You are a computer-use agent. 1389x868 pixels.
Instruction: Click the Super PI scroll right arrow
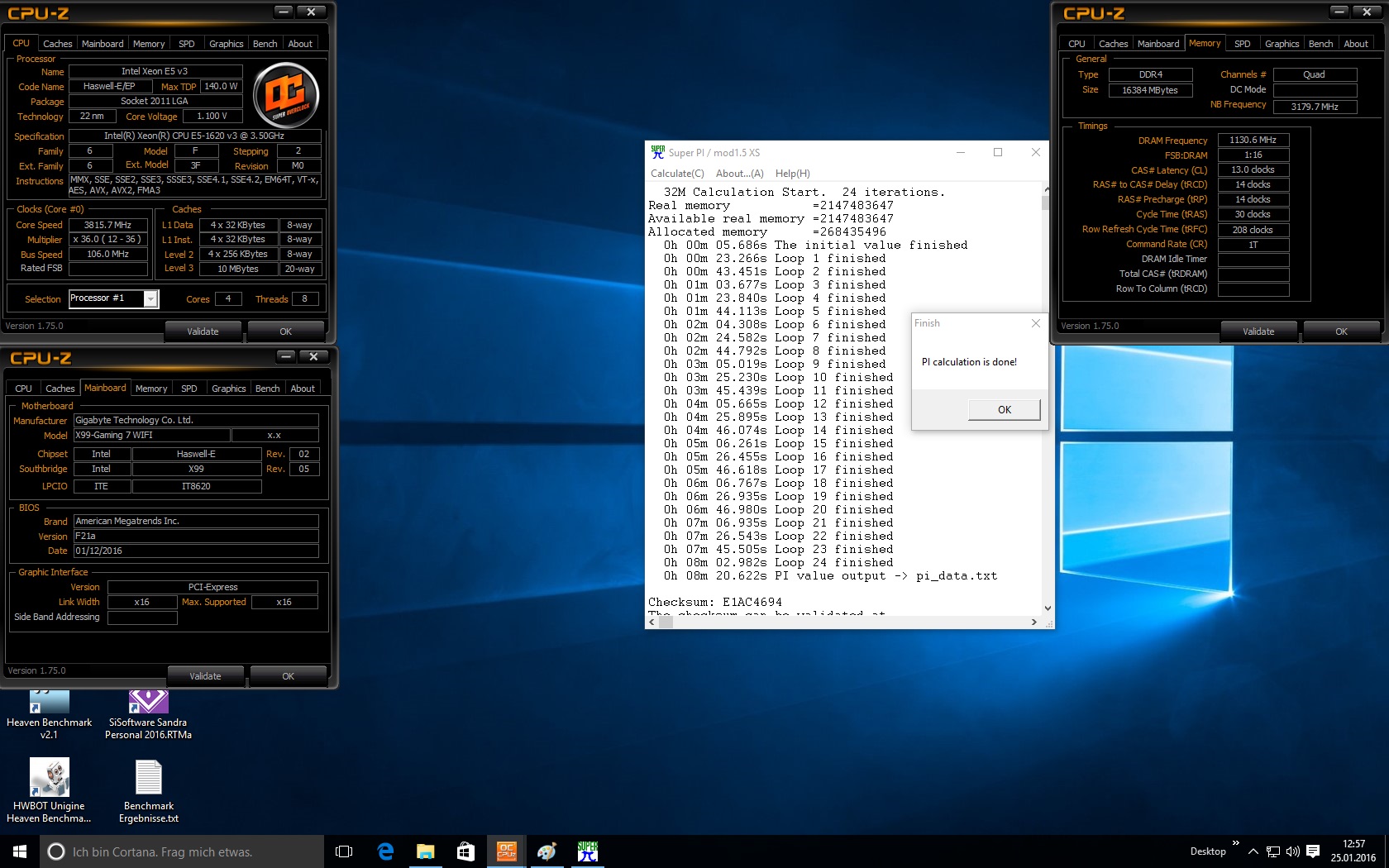coord(1033,622)
